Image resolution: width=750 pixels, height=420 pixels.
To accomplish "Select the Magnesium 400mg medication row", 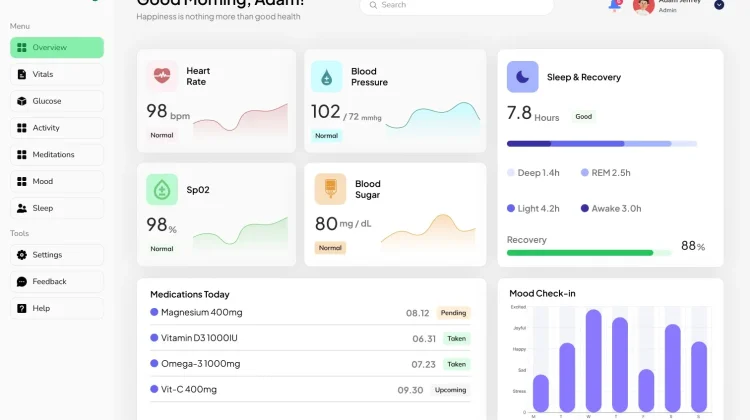I will (310, 313).
